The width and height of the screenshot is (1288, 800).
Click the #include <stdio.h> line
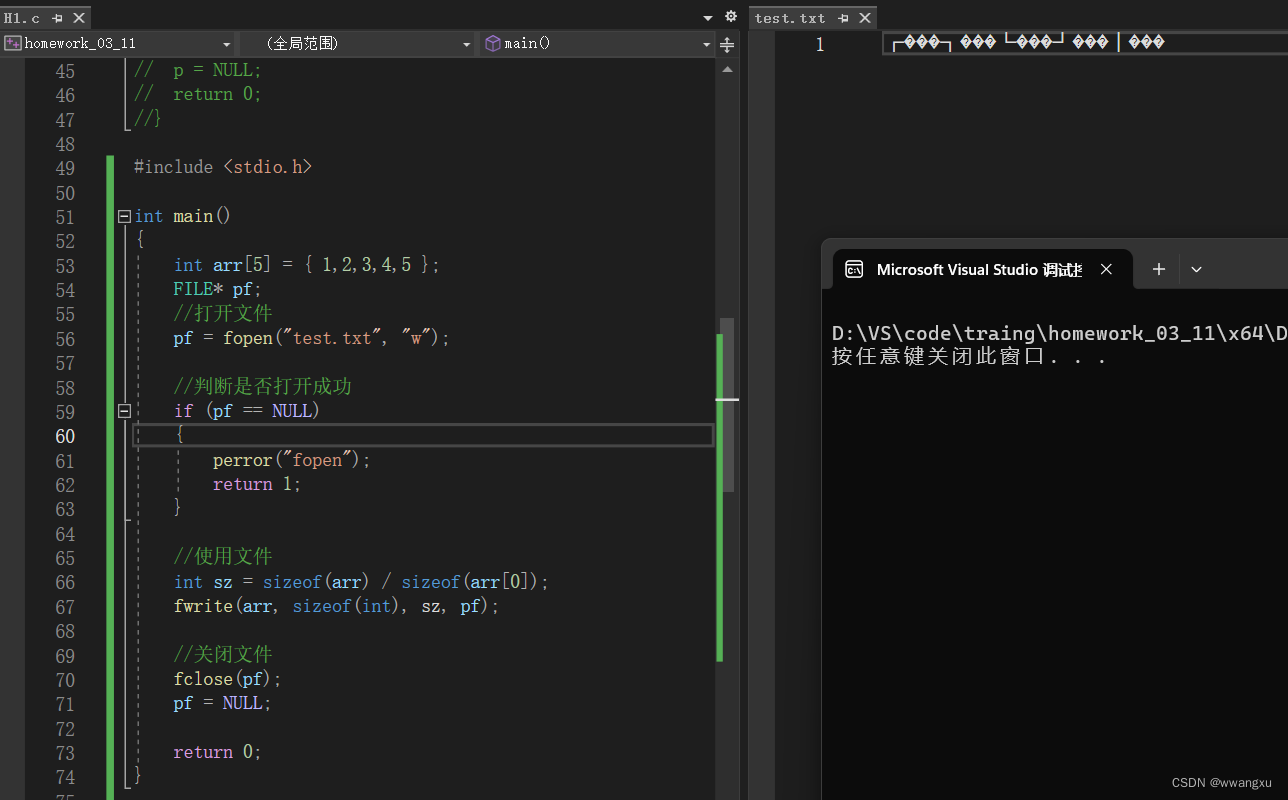pos(223,167)
